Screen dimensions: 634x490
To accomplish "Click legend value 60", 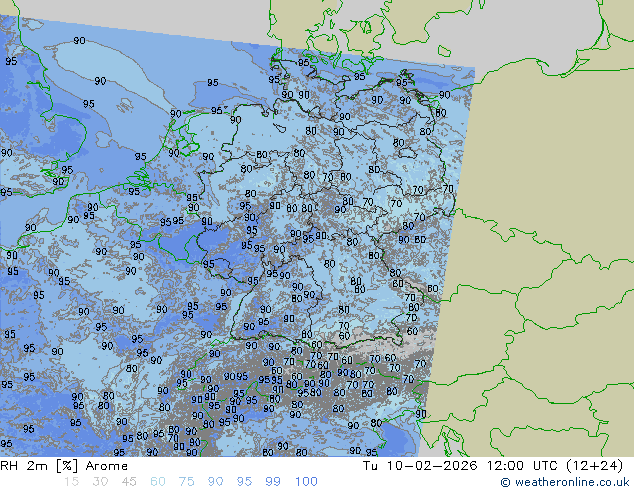I will tap(158, 482).
